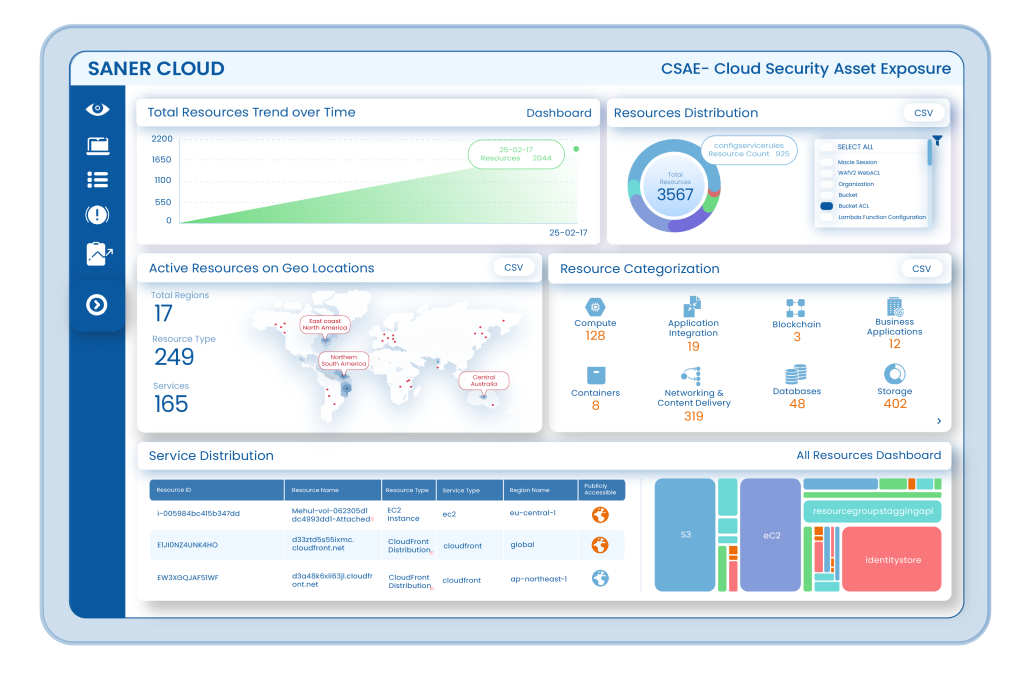Click the Containers category icon
Viewport: 1024px width, 683px height.
point(596,375)
